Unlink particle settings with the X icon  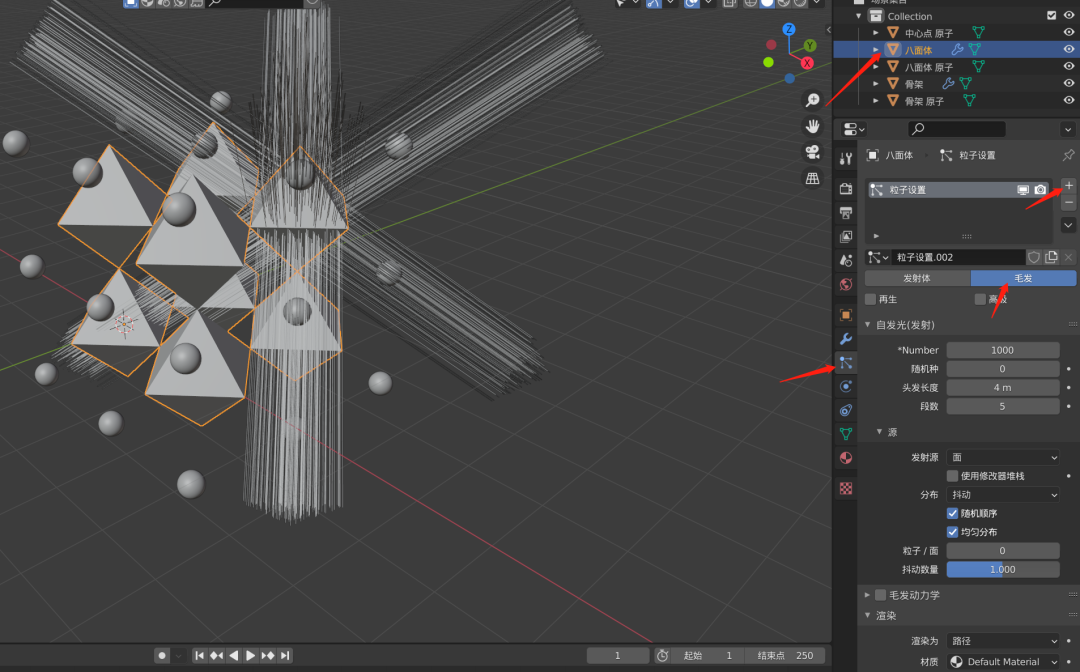pos(1068,257)
